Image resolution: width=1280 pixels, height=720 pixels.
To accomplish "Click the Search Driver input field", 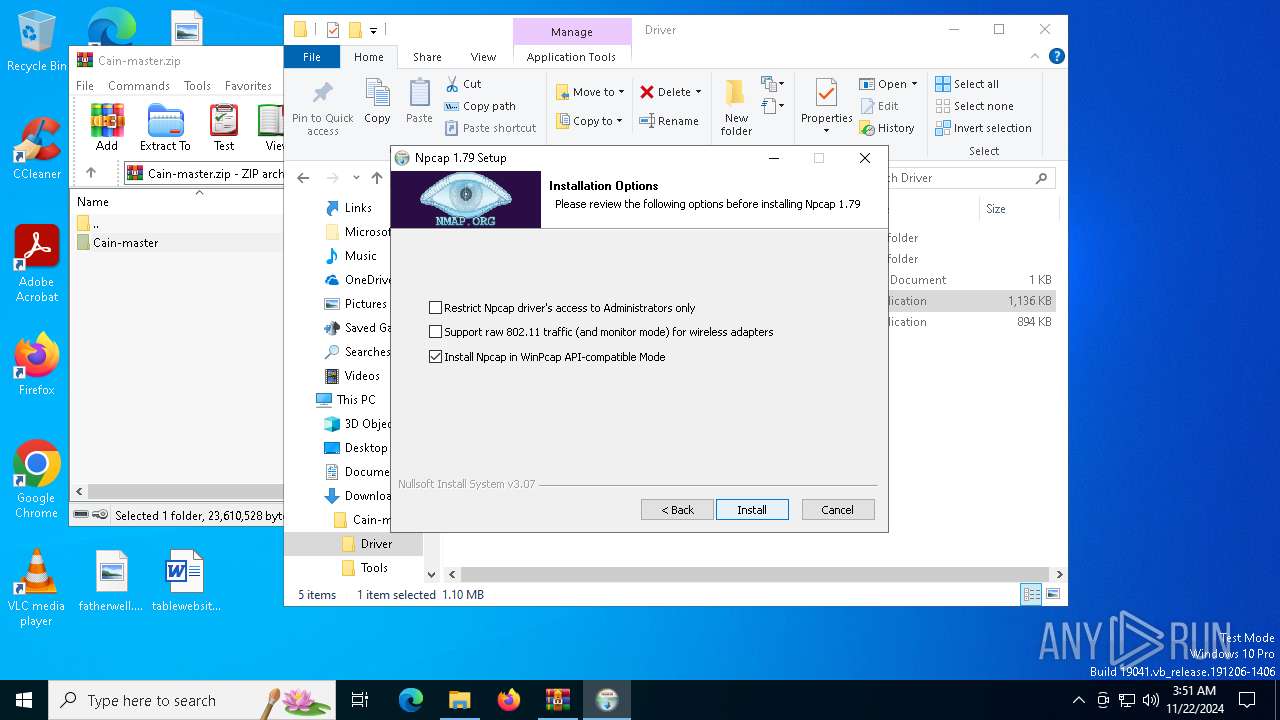I will click(x=960, y=178).
